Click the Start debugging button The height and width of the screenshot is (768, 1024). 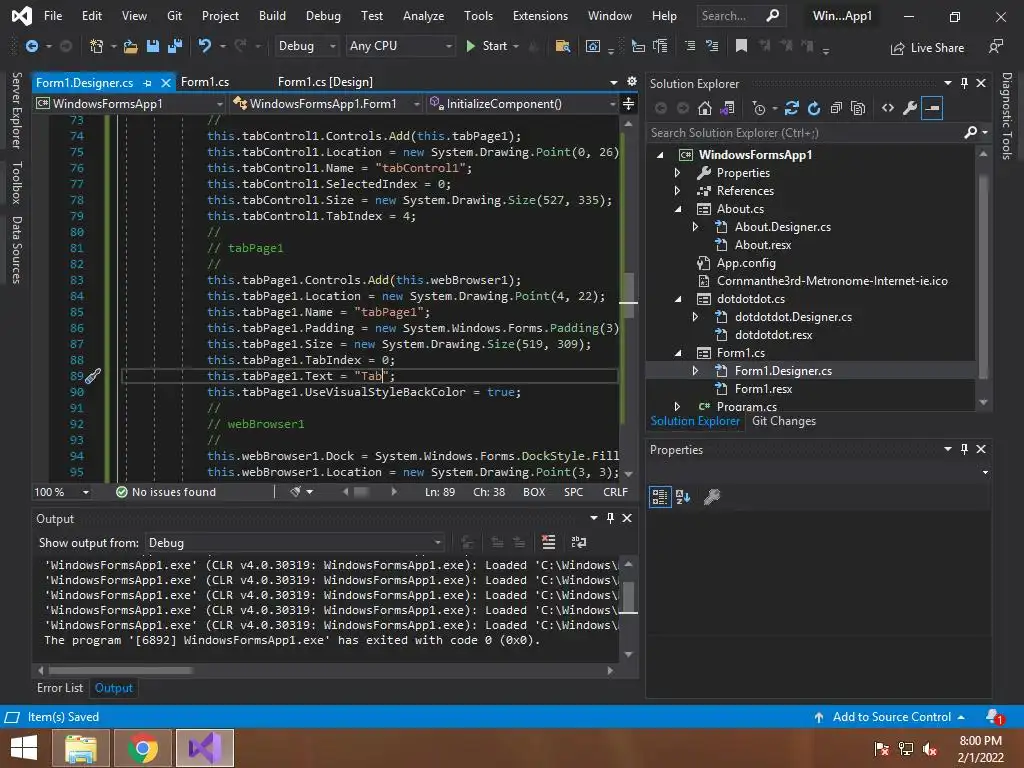tap(486, 46)
